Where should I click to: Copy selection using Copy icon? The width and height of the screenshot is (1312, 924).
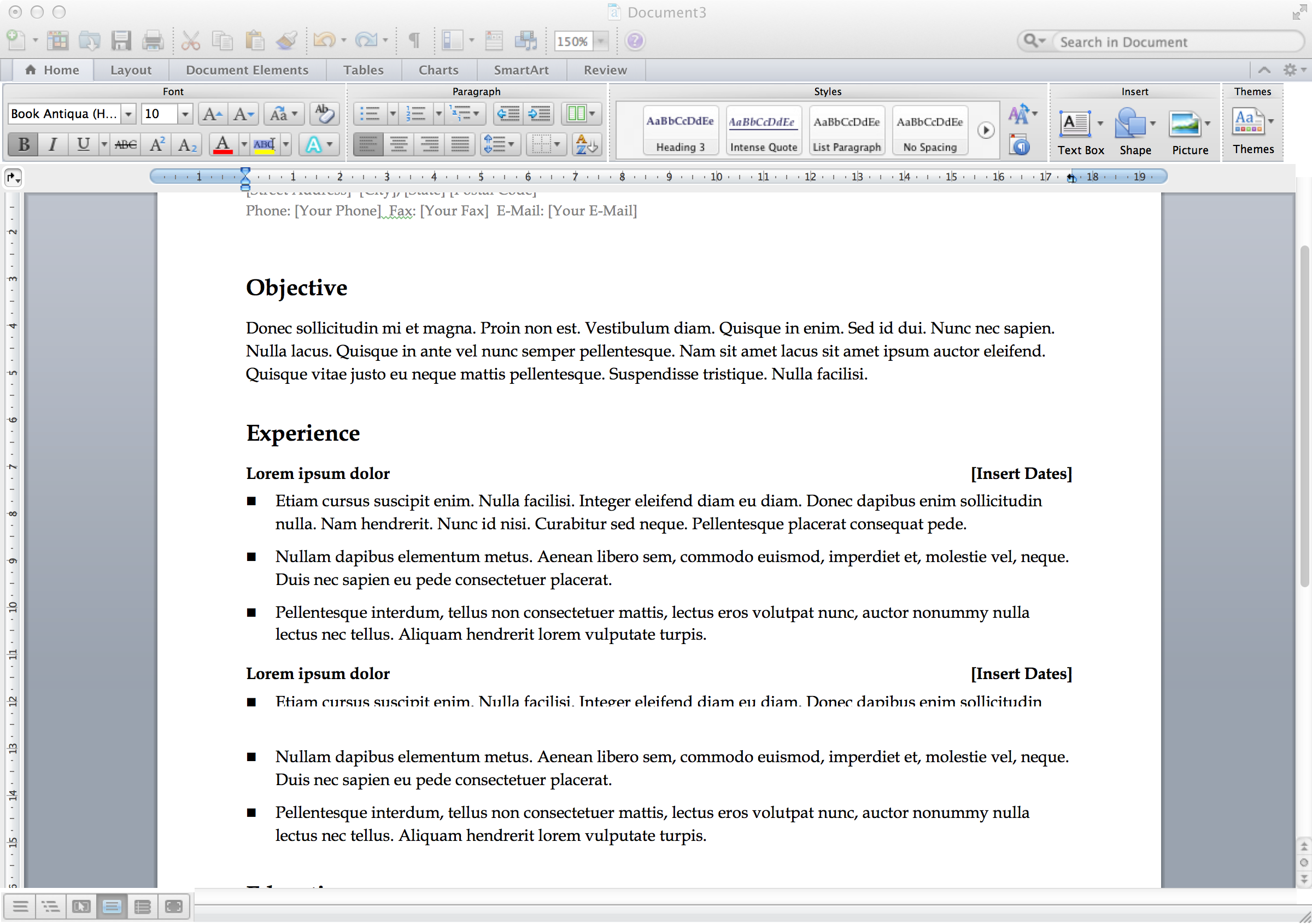[x=222, y=40]
